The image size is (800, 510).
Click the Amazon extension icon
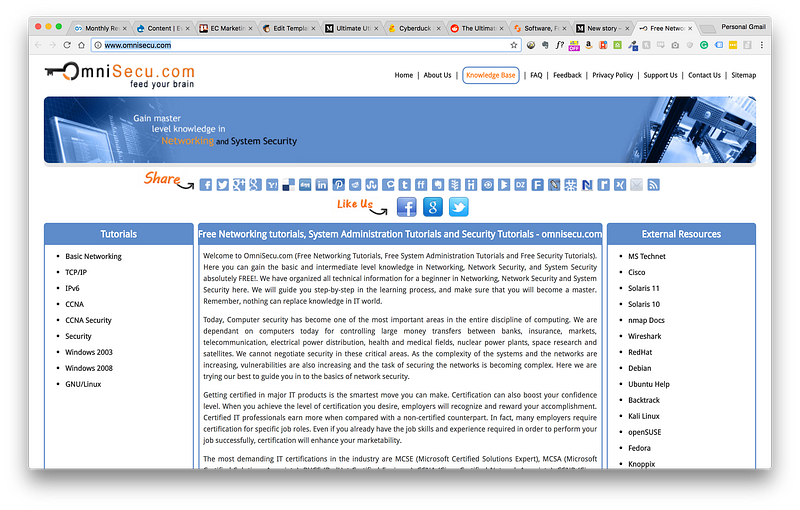coord(588,45)
